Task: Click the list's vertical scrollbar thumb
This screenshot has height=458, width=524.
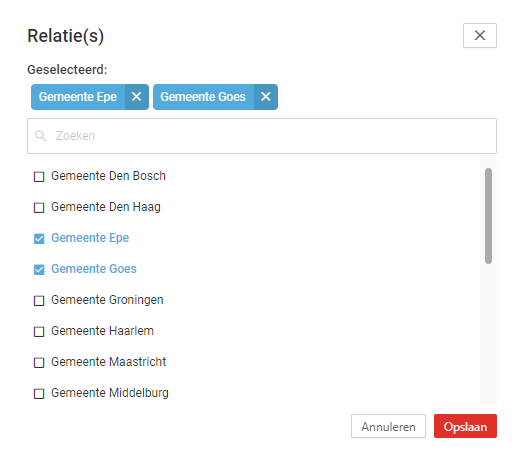Action: coord(488,216)
